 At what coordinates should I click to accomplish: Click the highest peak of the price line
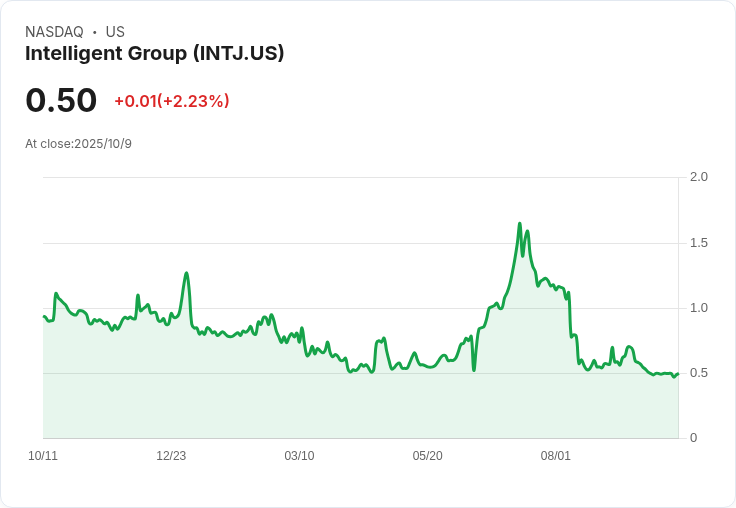coord(520,224)
